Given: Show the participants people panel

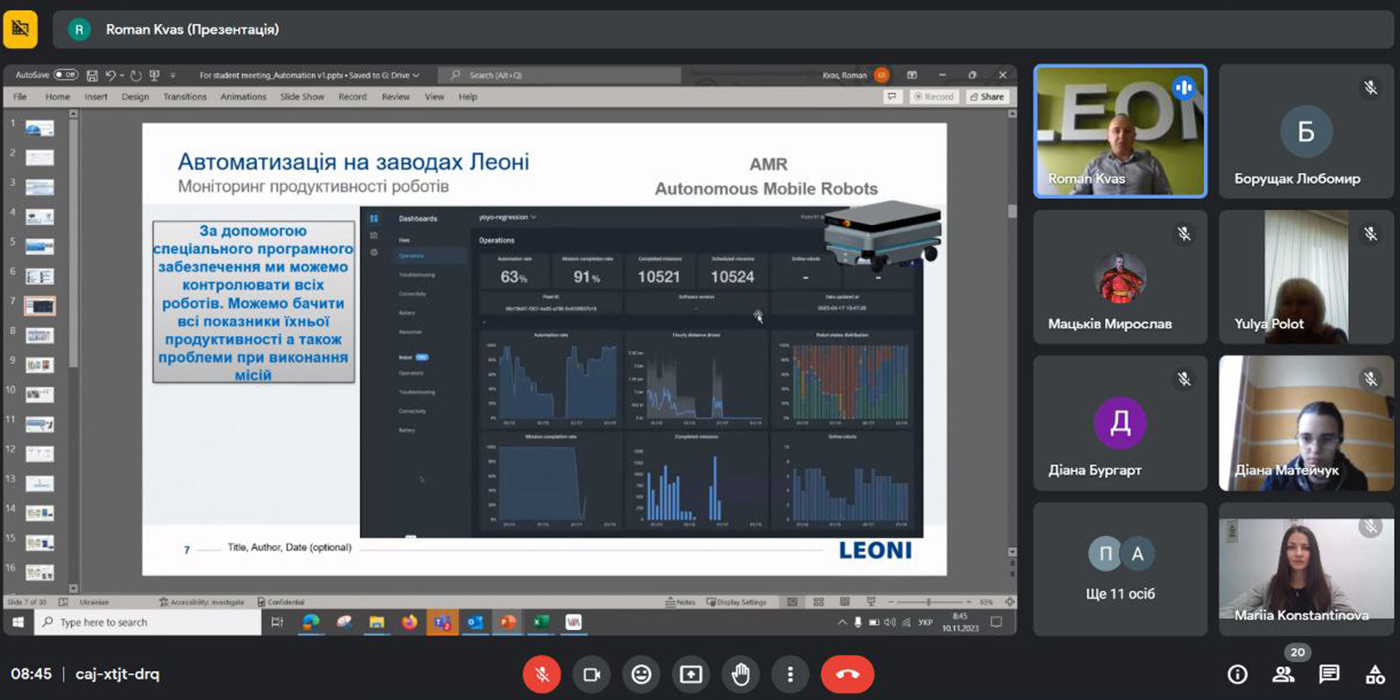Looking at the screenshot, I should click(1283, 674).
